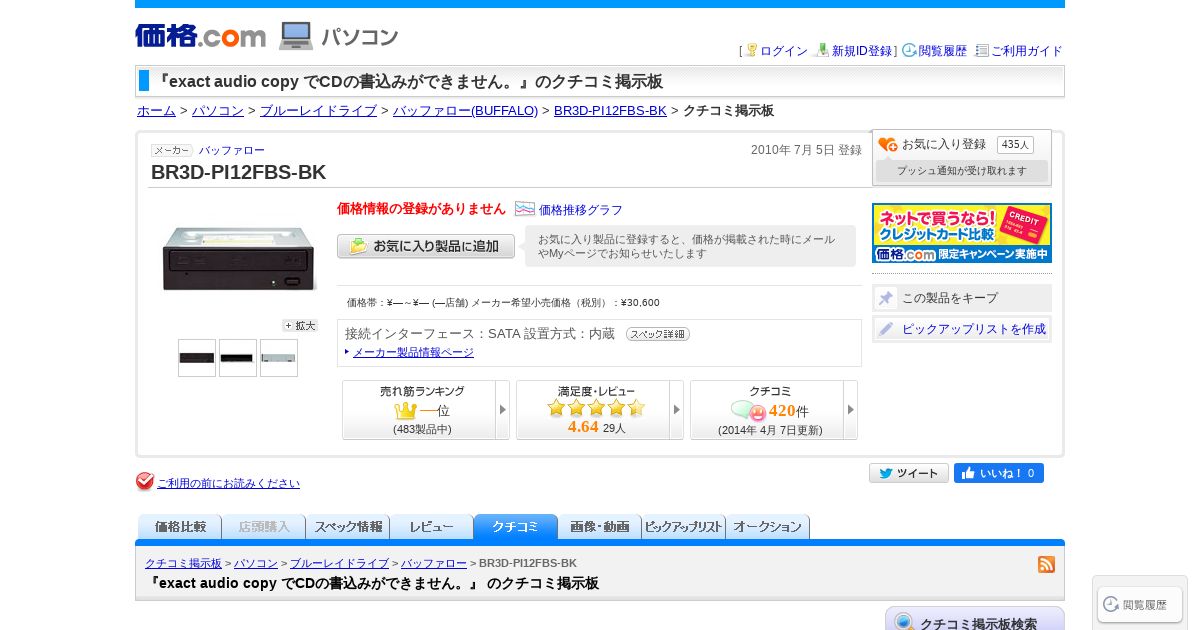Viewport: 1200px width, 630px height.
Task: Switch to the ピックアップリスト tab
Action: pos(684,527)
